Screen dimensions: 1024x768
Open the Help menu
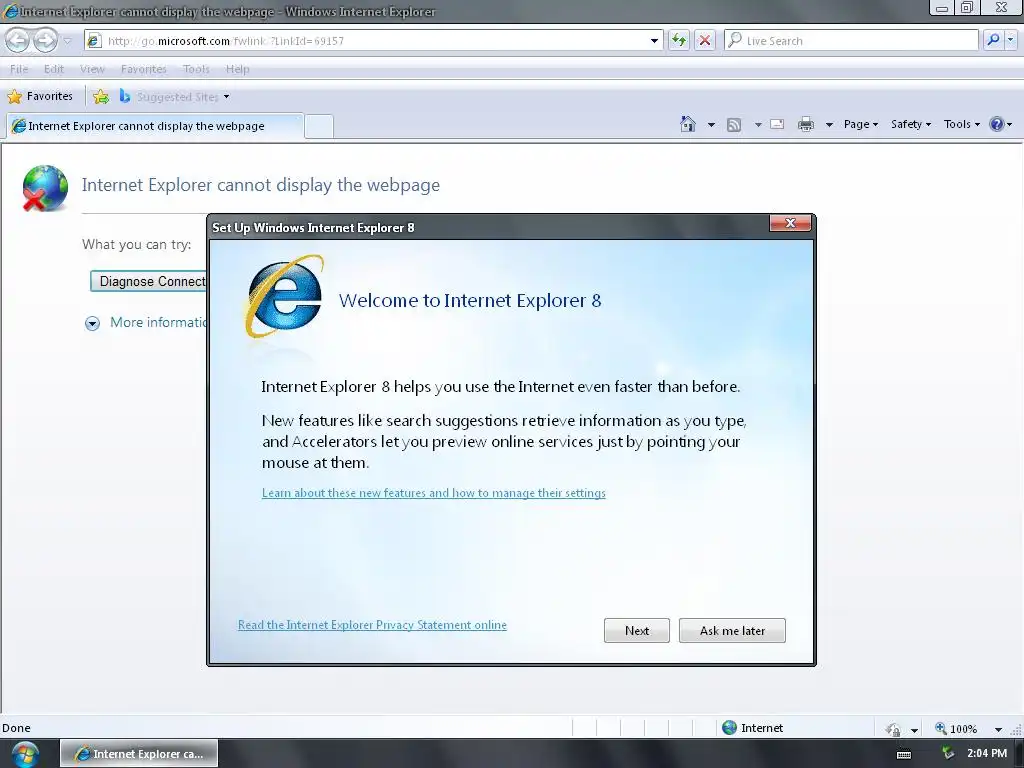coord(238,69)
